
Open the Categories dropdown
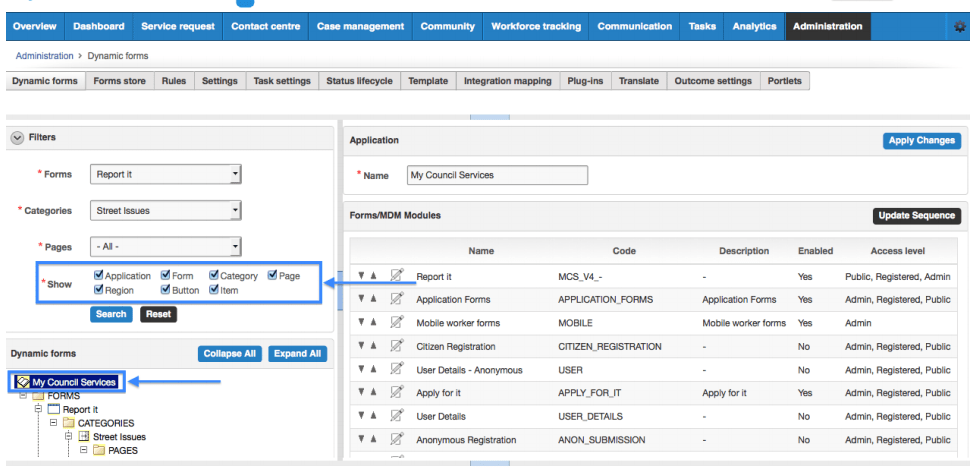pyautogui.click(x=166, y=211)
